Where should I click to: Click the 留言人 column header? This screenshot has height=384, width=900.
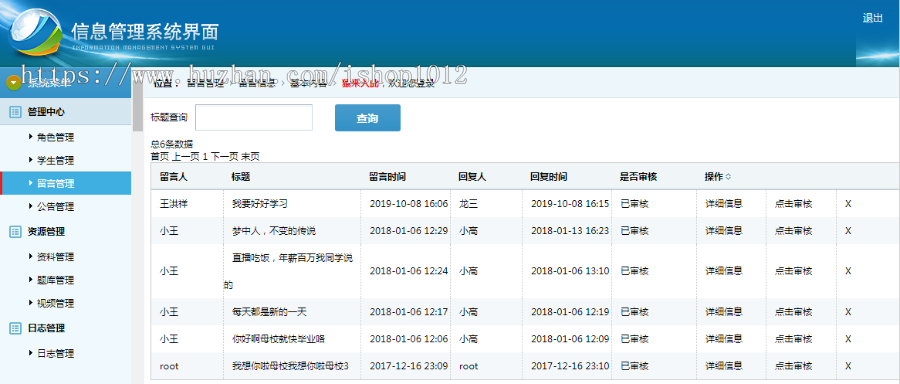pyautogui.click(x=173, y=177)
